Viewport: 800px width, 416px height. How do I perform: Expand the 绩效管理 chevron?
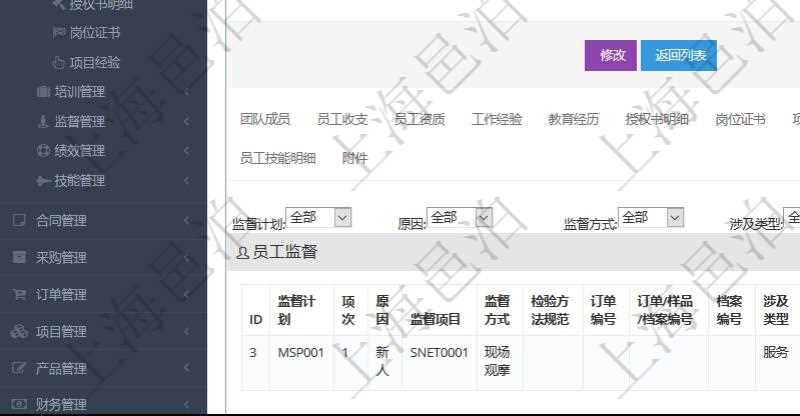[x=186, y=151]
